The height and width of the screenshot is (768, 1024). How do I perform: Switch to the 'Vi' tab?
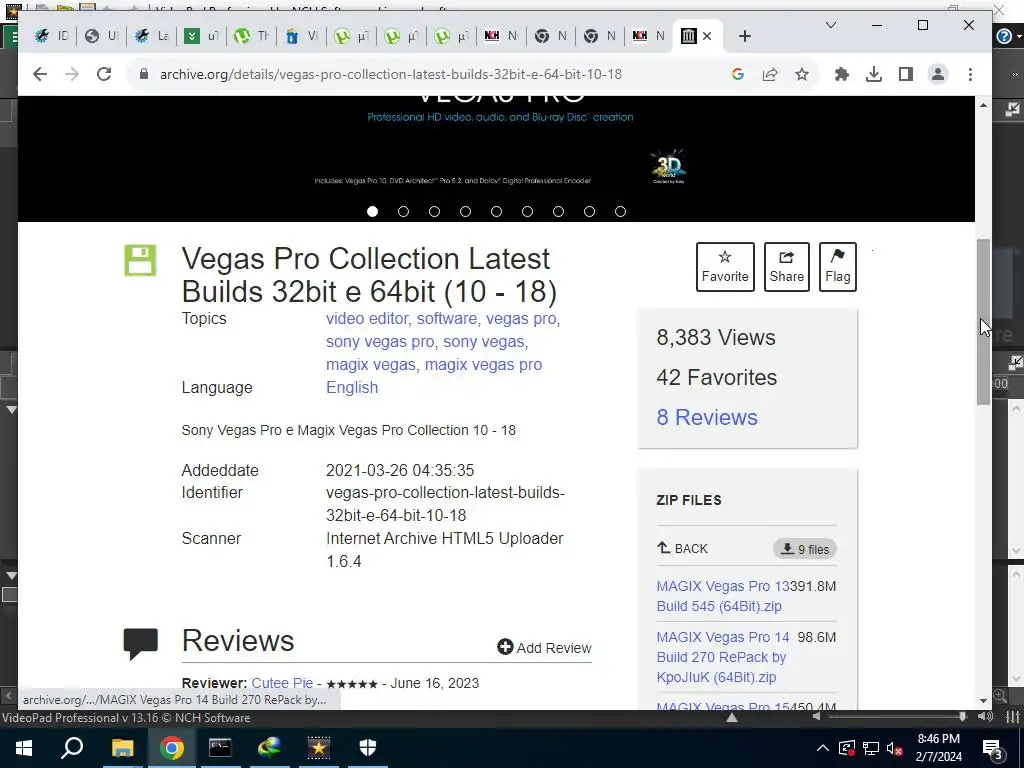[301, 36]
